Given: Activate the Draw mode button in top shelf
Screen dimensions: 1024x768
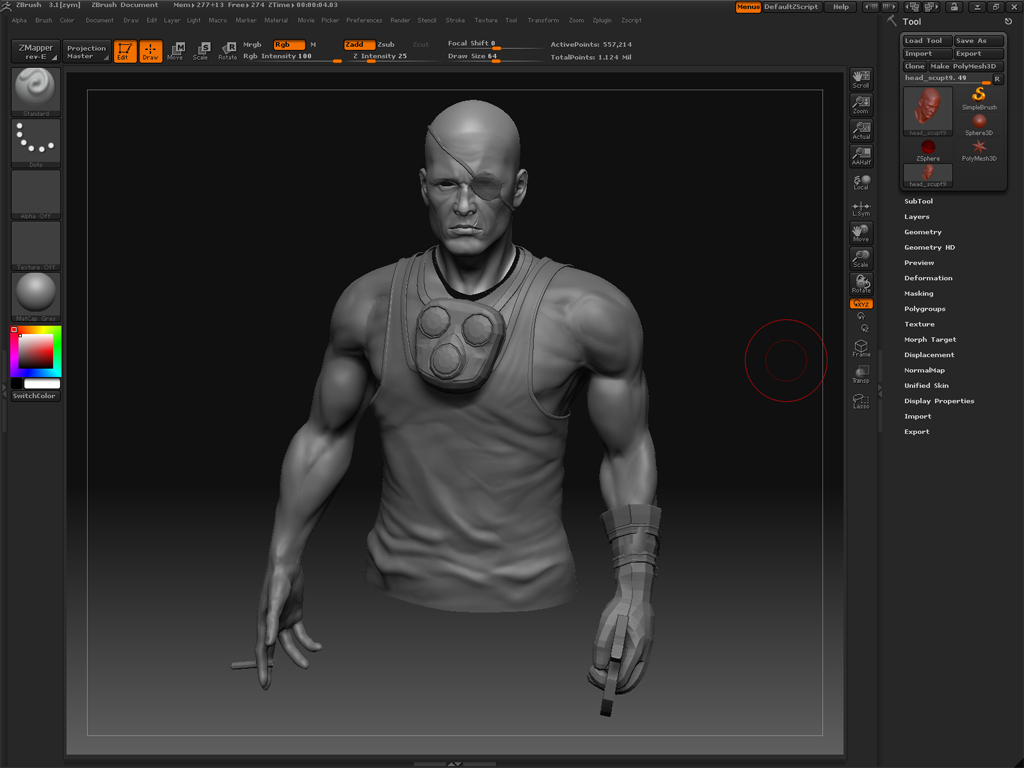Looking at the screenshot, I should pyautogui.click(x=150, y=51).
